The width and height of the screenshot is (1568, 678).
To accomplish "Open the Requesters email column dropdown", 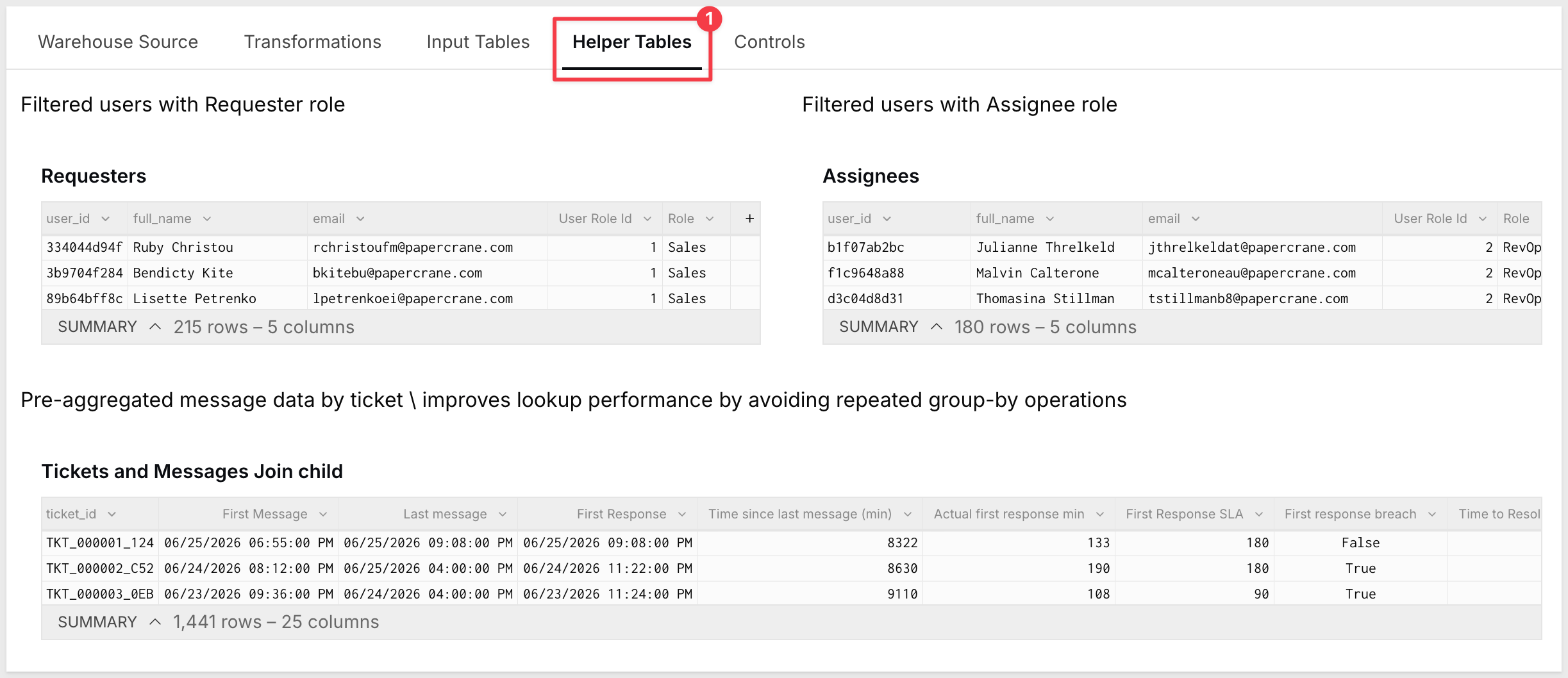I will (360, 219).
